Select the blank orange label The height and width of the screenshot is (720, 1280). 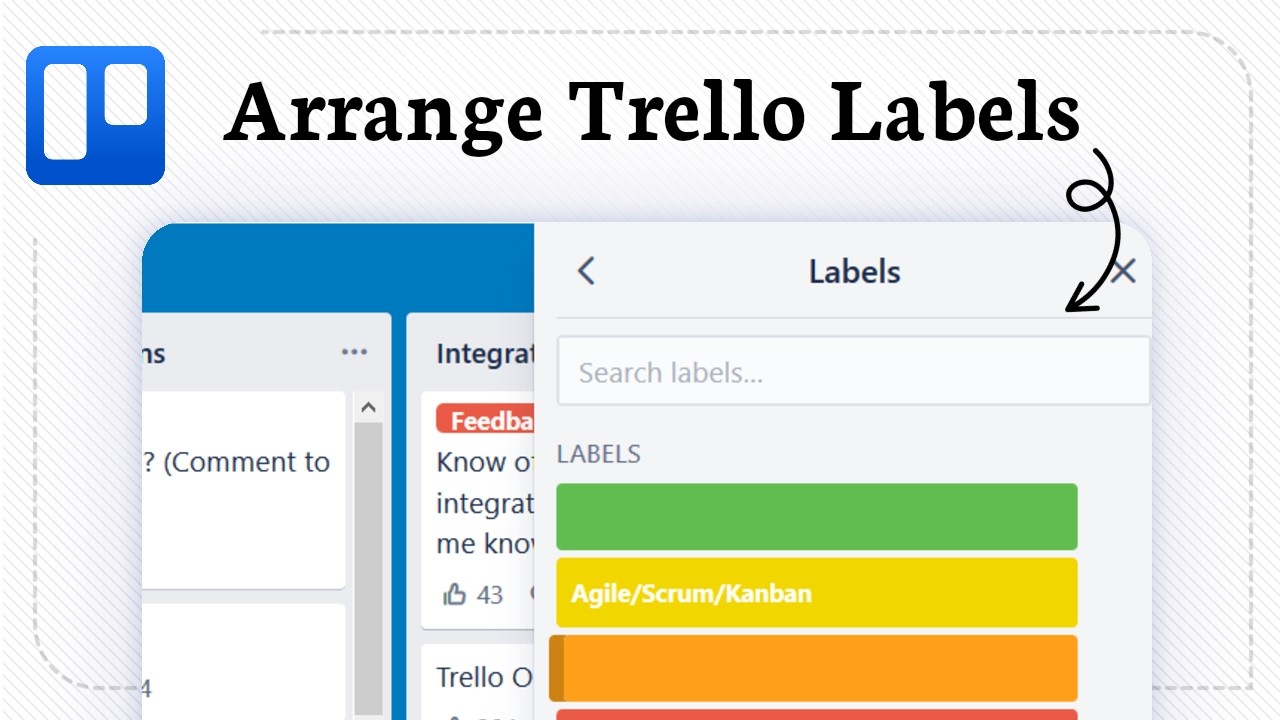pyautogui.click(x=814, y=668)
